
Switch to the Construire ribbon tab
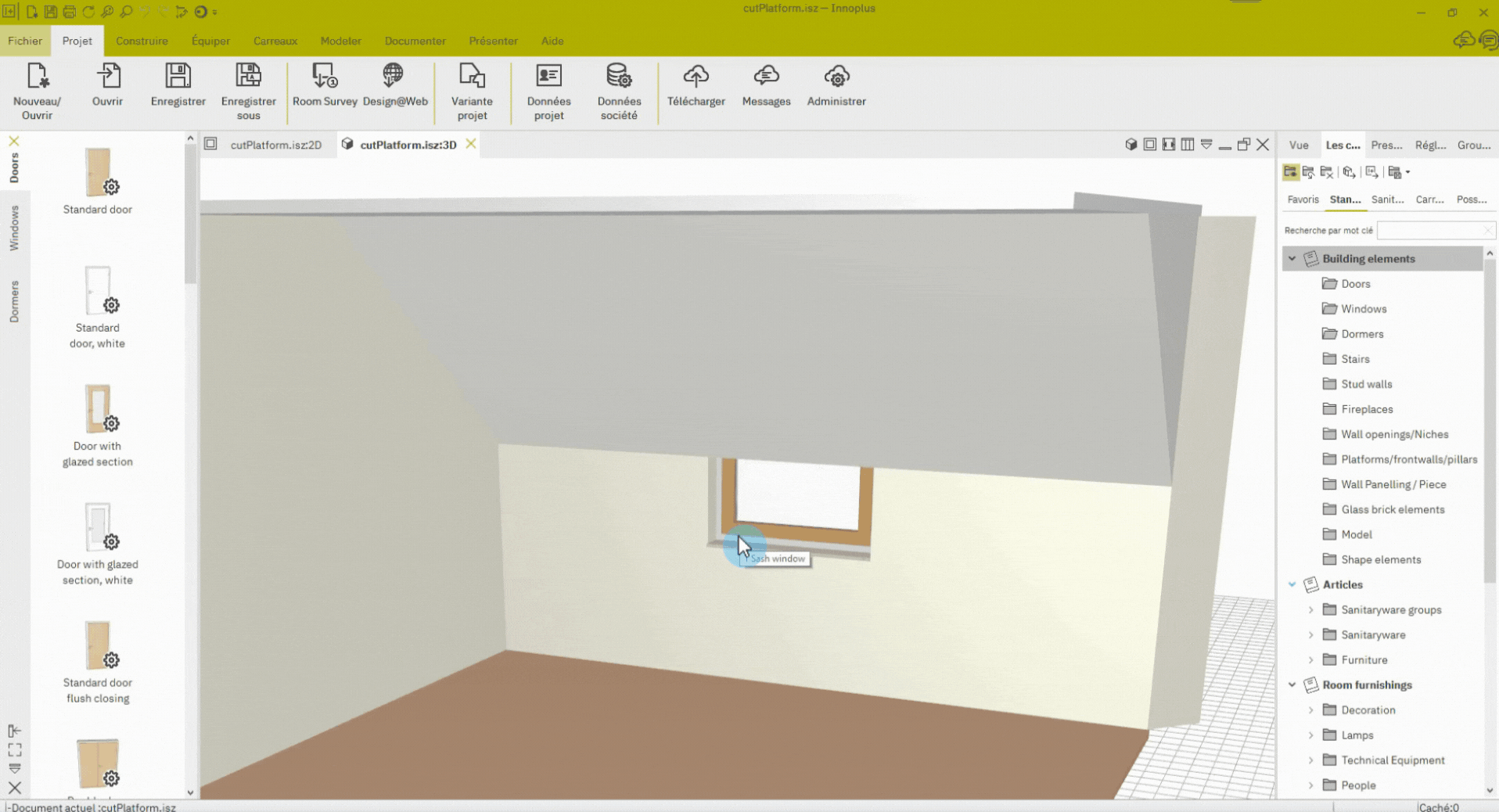142,41
